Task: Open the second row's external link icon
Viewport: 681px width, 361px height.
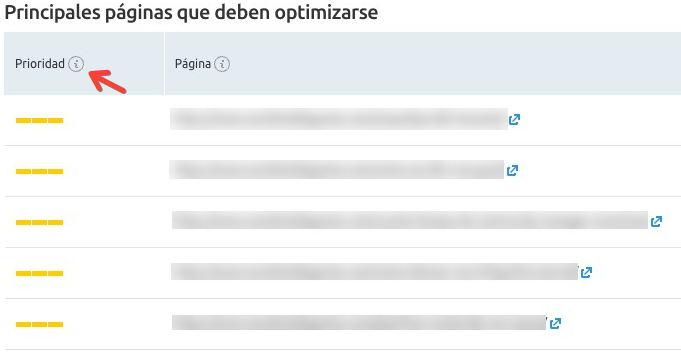Action: 512,170
